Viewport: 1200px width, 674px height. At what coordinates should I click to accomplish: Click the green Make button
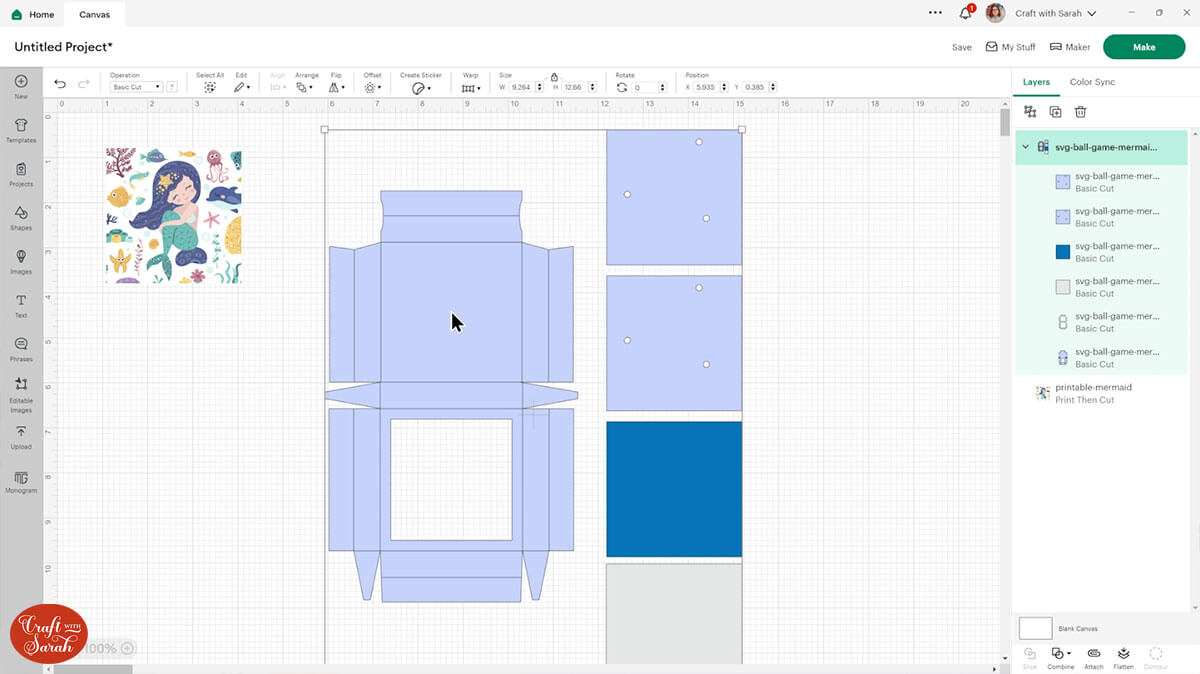(1144, 47)
